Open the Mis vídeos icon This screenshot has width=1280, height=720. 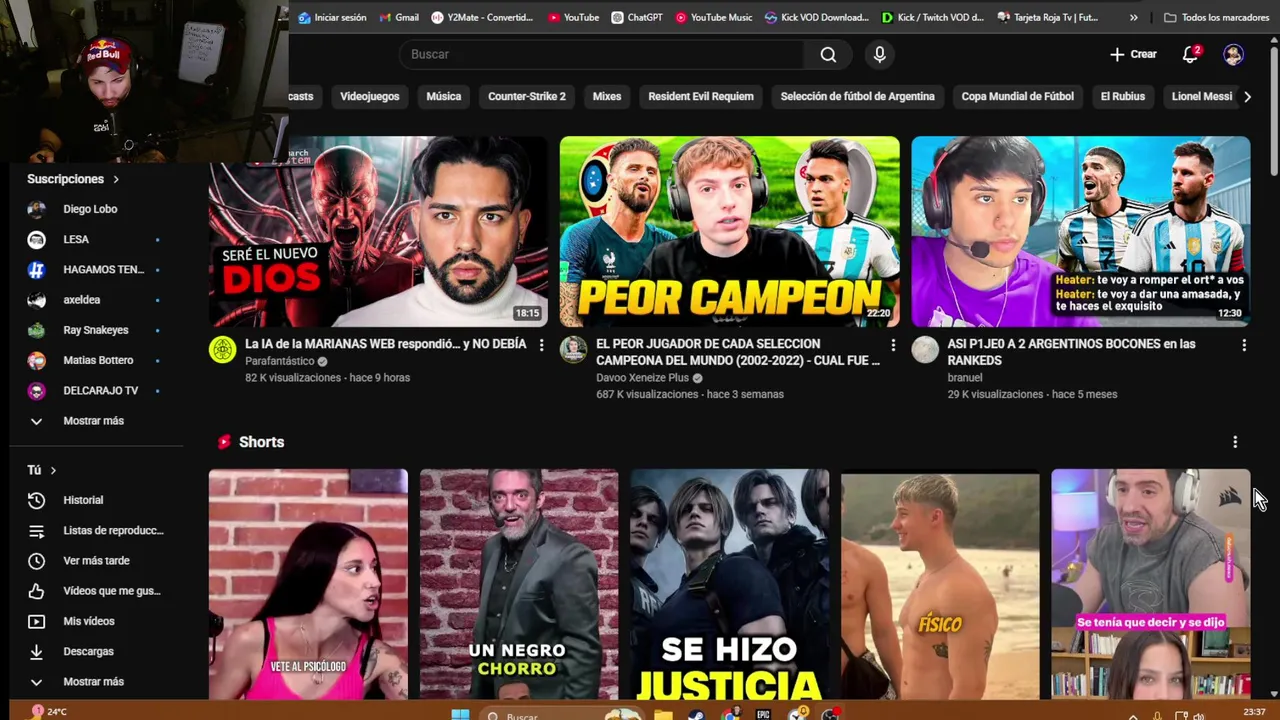pyautogui.click(x=36, y=621)
